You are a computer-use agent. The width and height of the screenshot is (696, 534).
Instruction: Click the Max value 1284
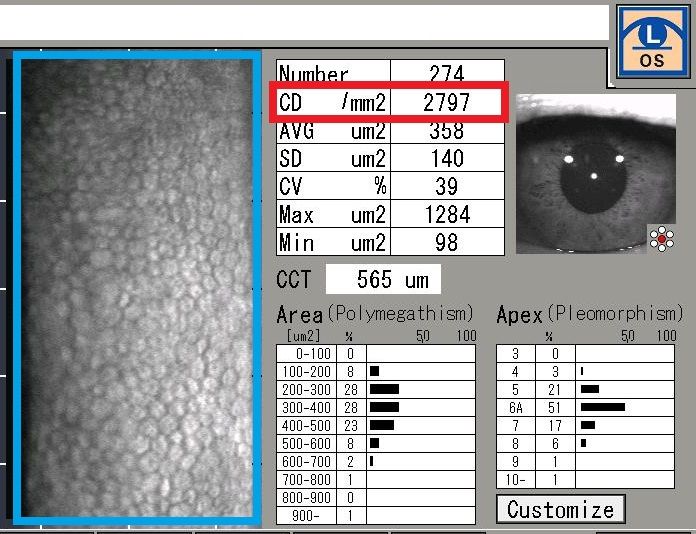pyautogui.click(x=447, y=214)
